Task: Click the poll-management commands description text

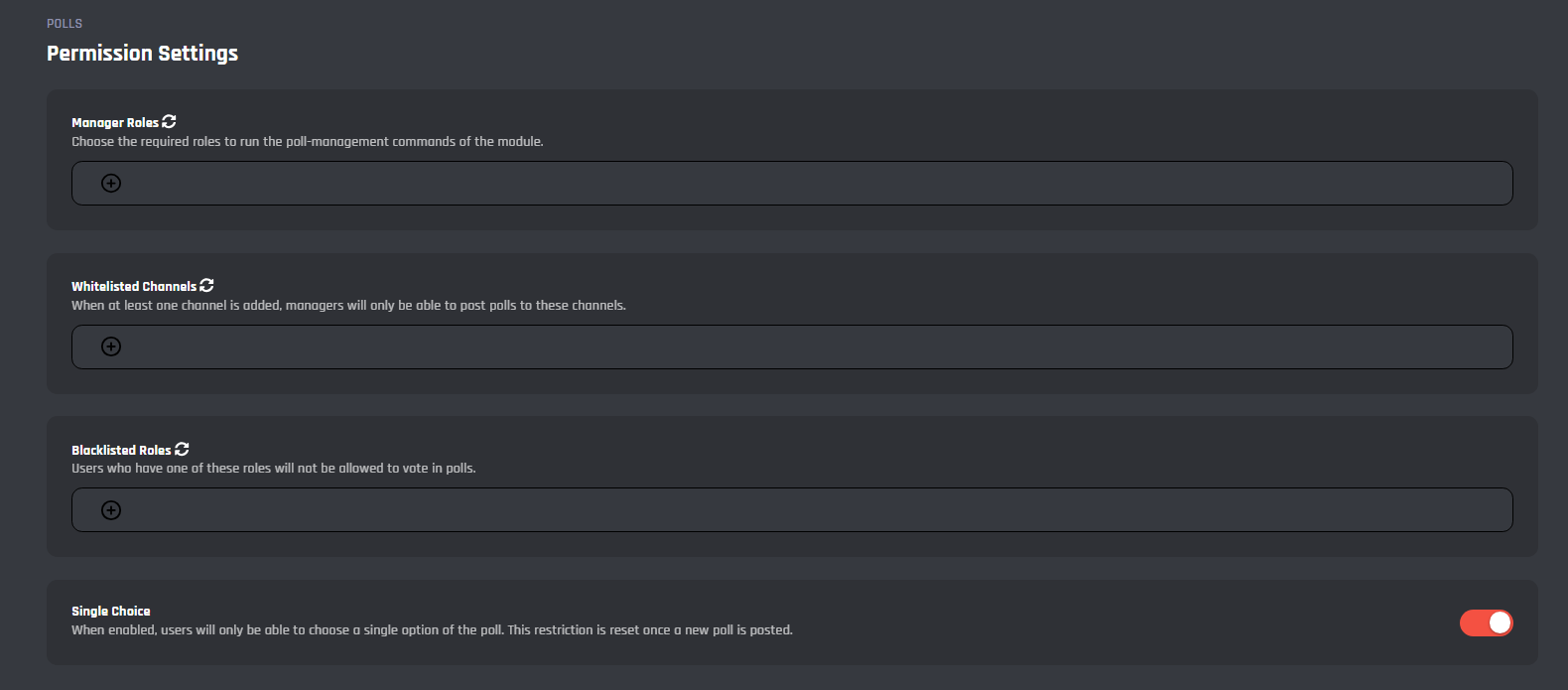Action: 308,142
